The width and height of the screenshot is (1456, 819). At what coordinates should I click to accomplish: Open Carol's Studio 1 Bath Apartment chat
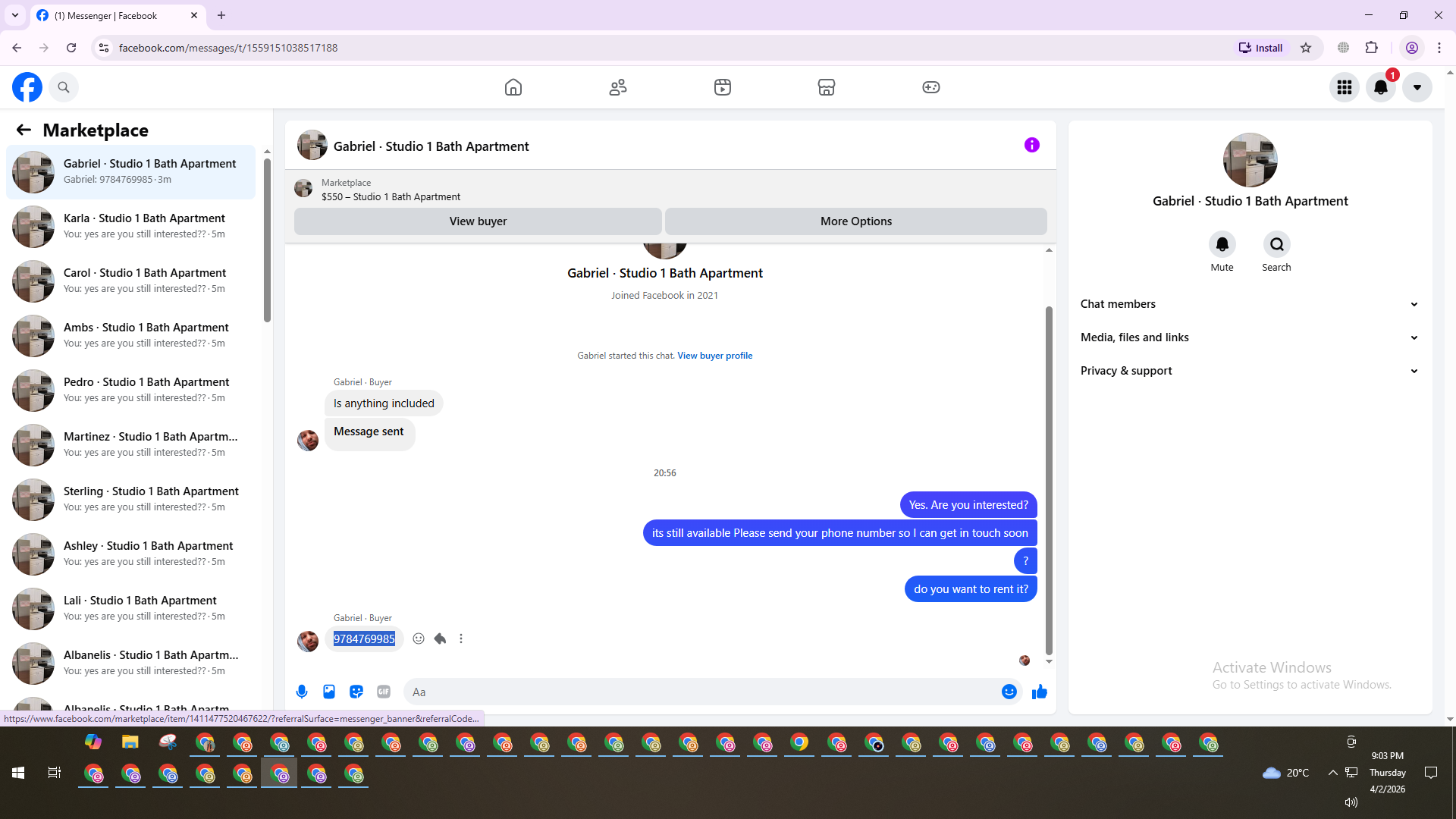[x=131, y=281]
